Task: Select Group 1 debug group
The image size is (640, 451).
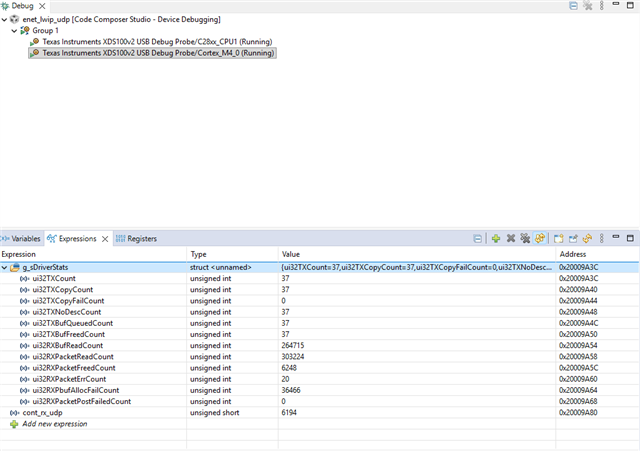Action: point(45,31)
